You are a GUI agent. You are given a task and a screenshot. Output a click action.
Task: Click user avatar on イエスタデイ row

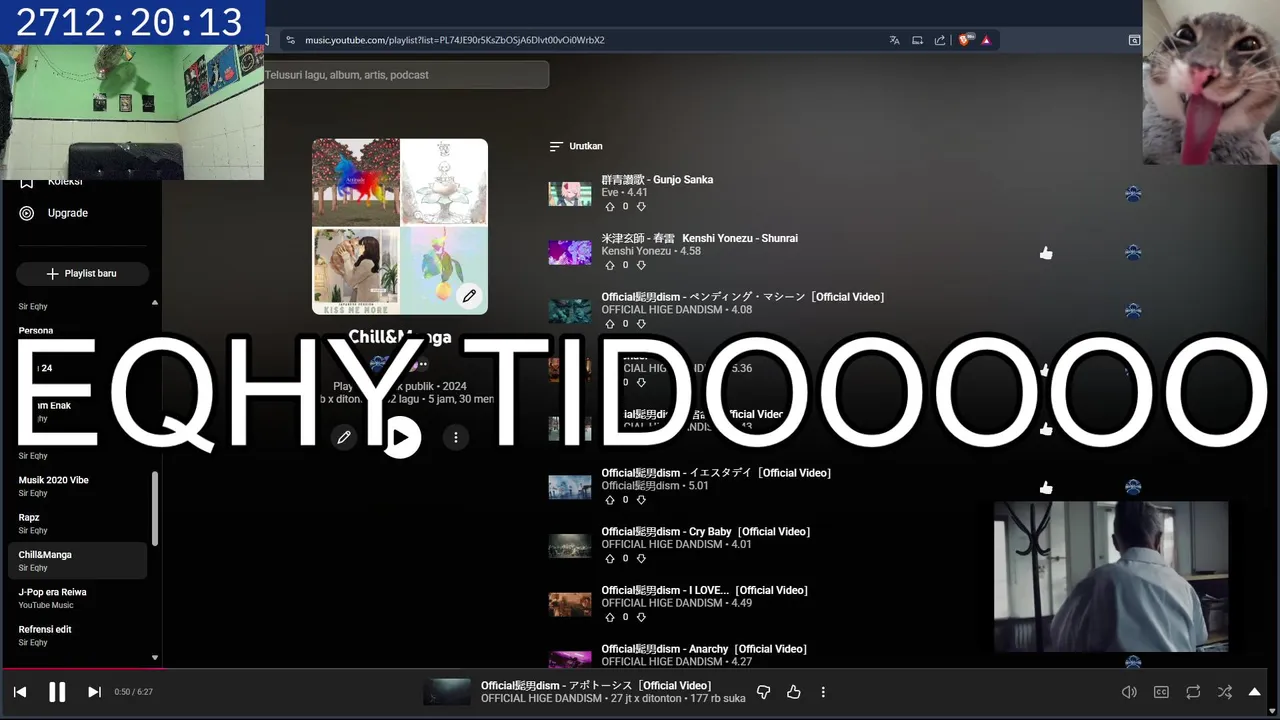pos(1133,487)
